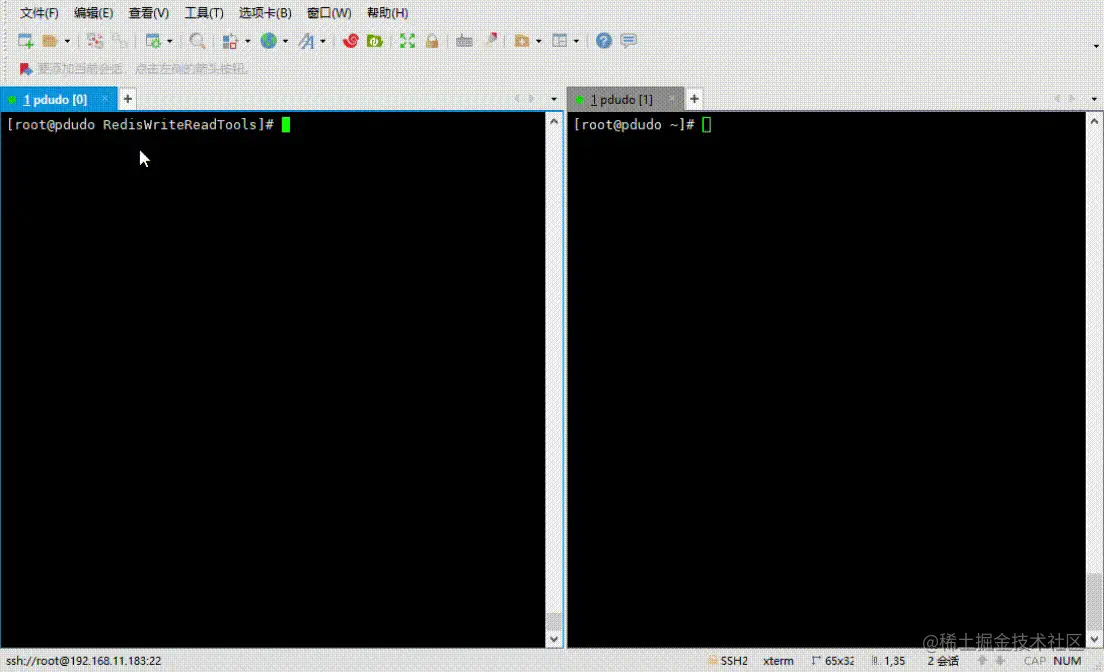Add new tab in right pane
Image resolution: width=1104 pixels, height=672 pixels.
point(694,99)
